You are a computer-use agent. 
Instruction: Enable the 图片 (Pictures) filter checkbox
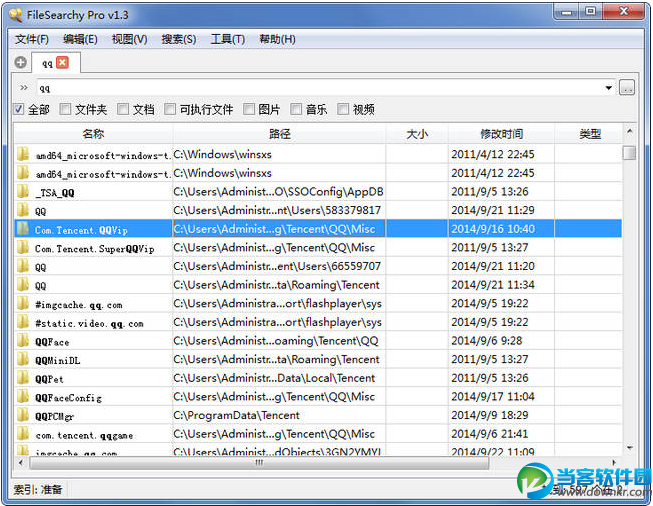249,109
